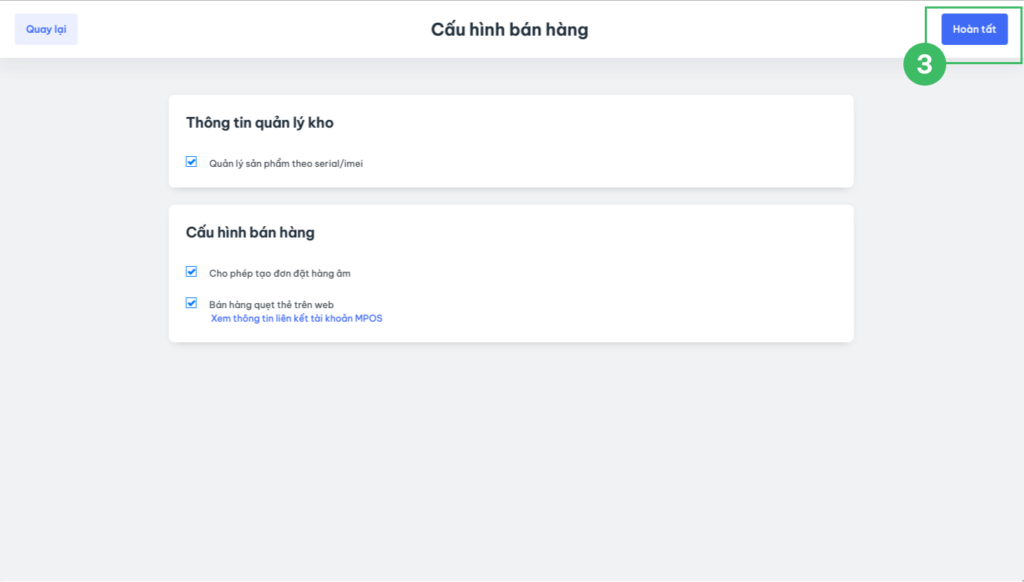Click the Hoàn tất button
The image size is (1024, 582).
(974, 29)
